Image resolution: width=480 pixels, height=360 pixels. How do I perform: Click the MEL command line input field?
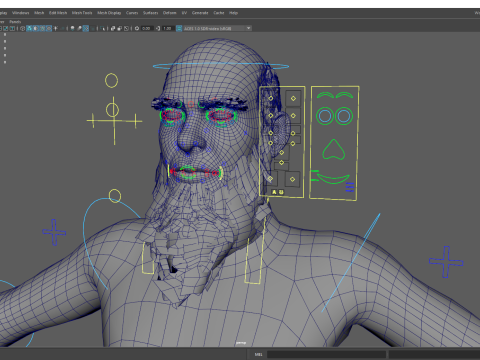(x=326, y=354)
